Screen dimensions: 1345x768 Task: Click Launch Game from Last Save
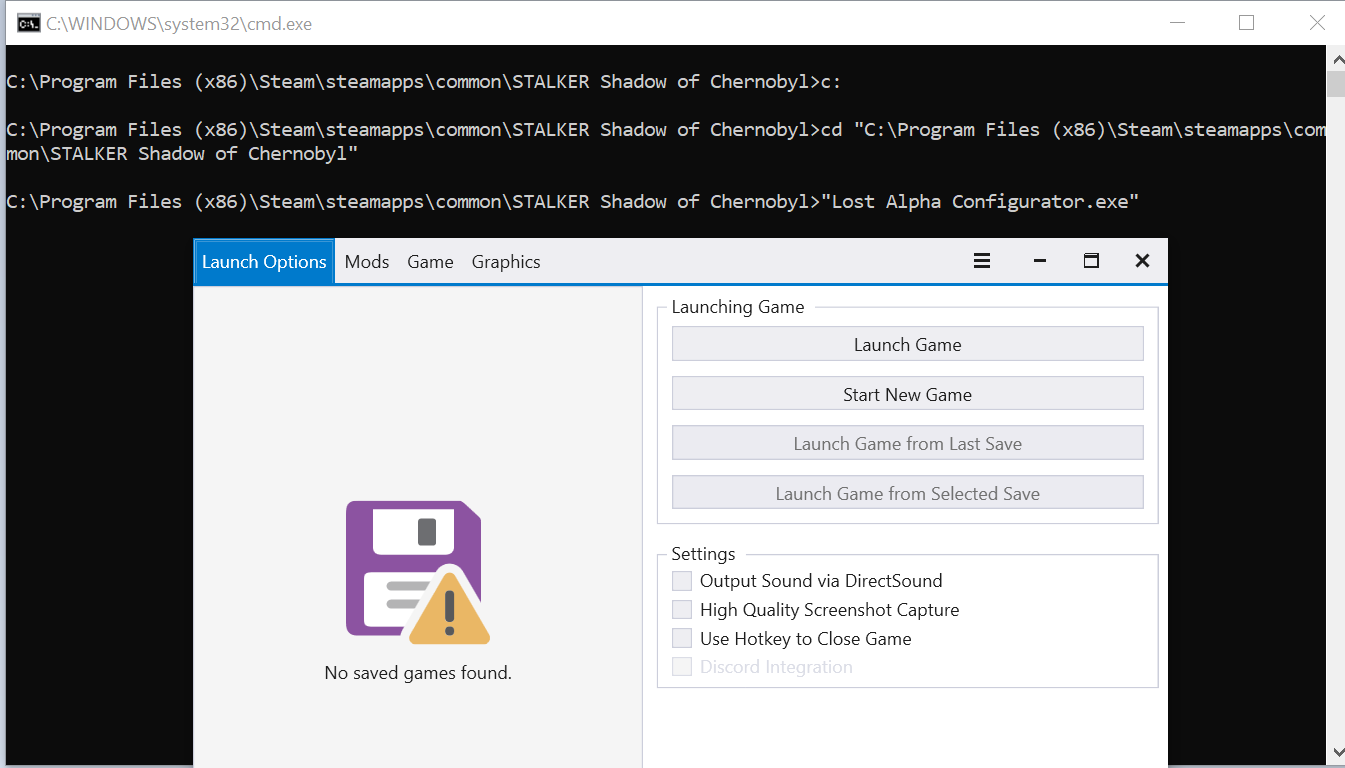[908, 443]
